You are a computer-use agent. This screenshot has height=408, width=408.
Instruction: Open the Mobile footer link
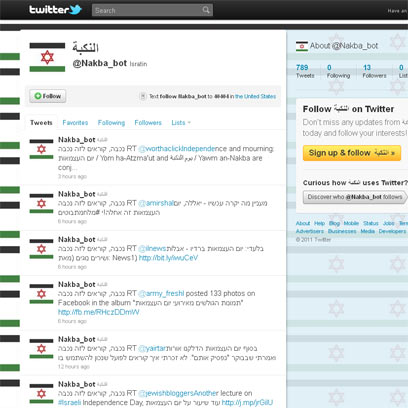coord(351,223)
